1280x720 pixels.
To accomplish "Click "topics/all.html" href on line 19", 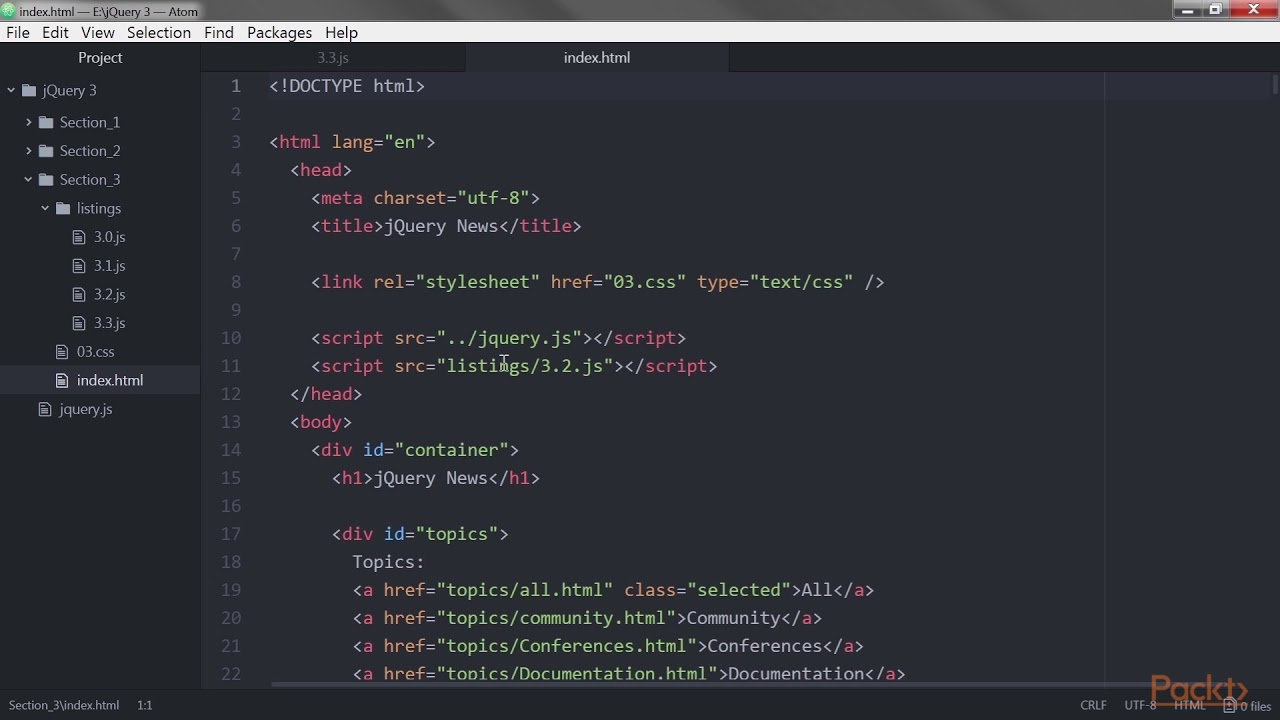I will [524, 590].
